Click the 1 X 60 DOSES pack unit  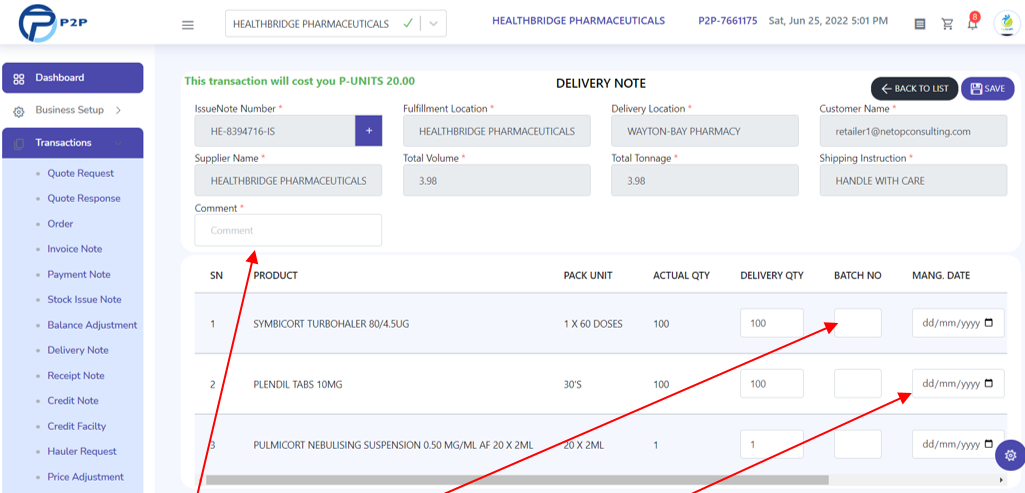pyautogui.click(x=594, y=324)
